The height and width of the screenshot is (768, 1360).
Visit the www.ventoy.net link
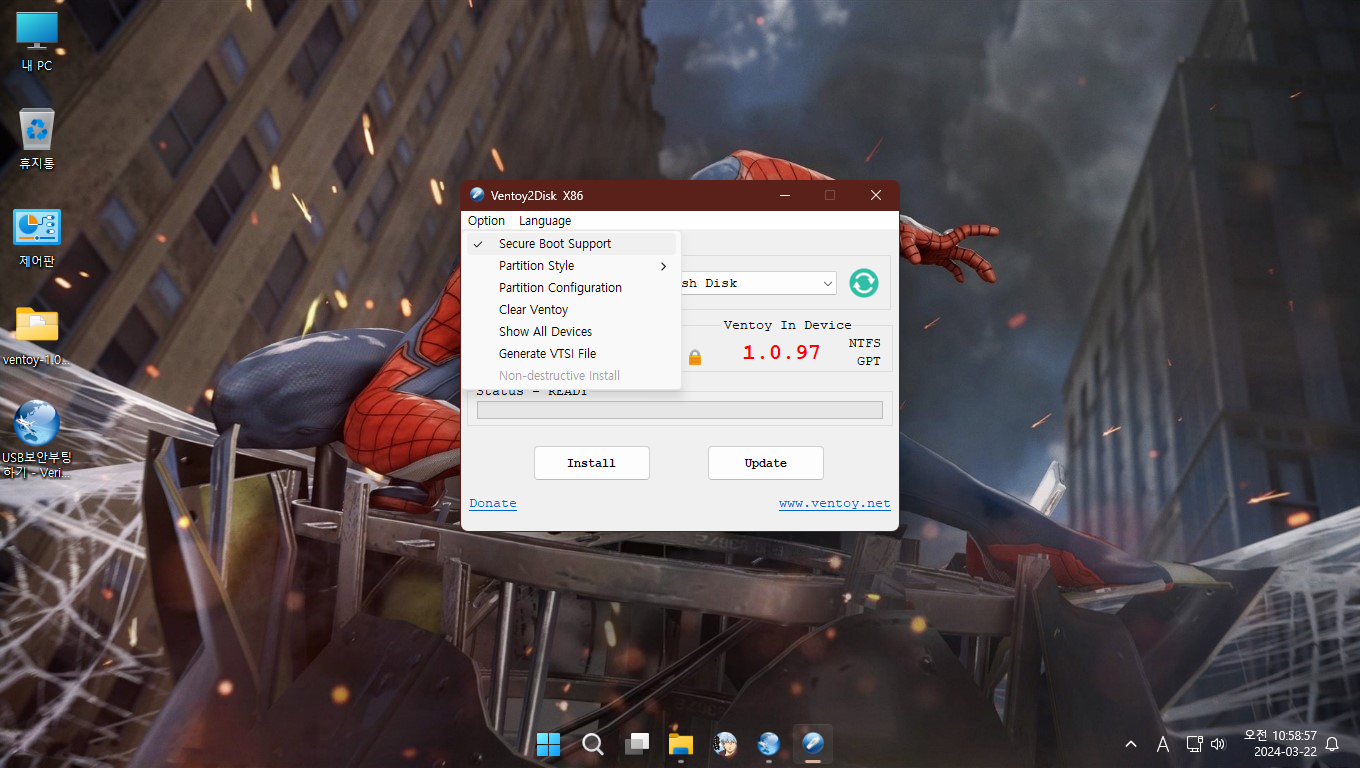pos(835,503)
